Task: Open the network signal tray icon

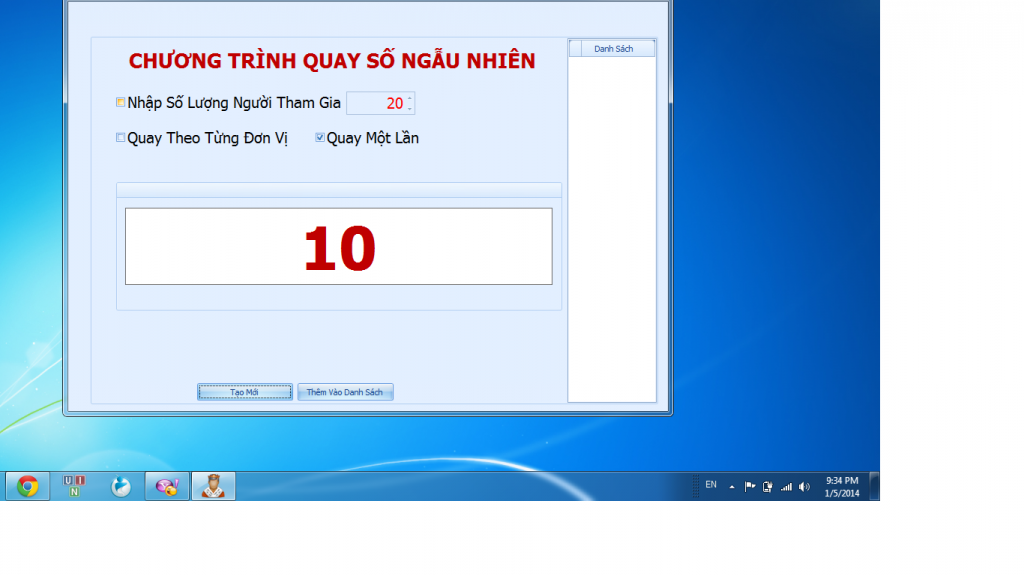Action: [x=786, y=487]
